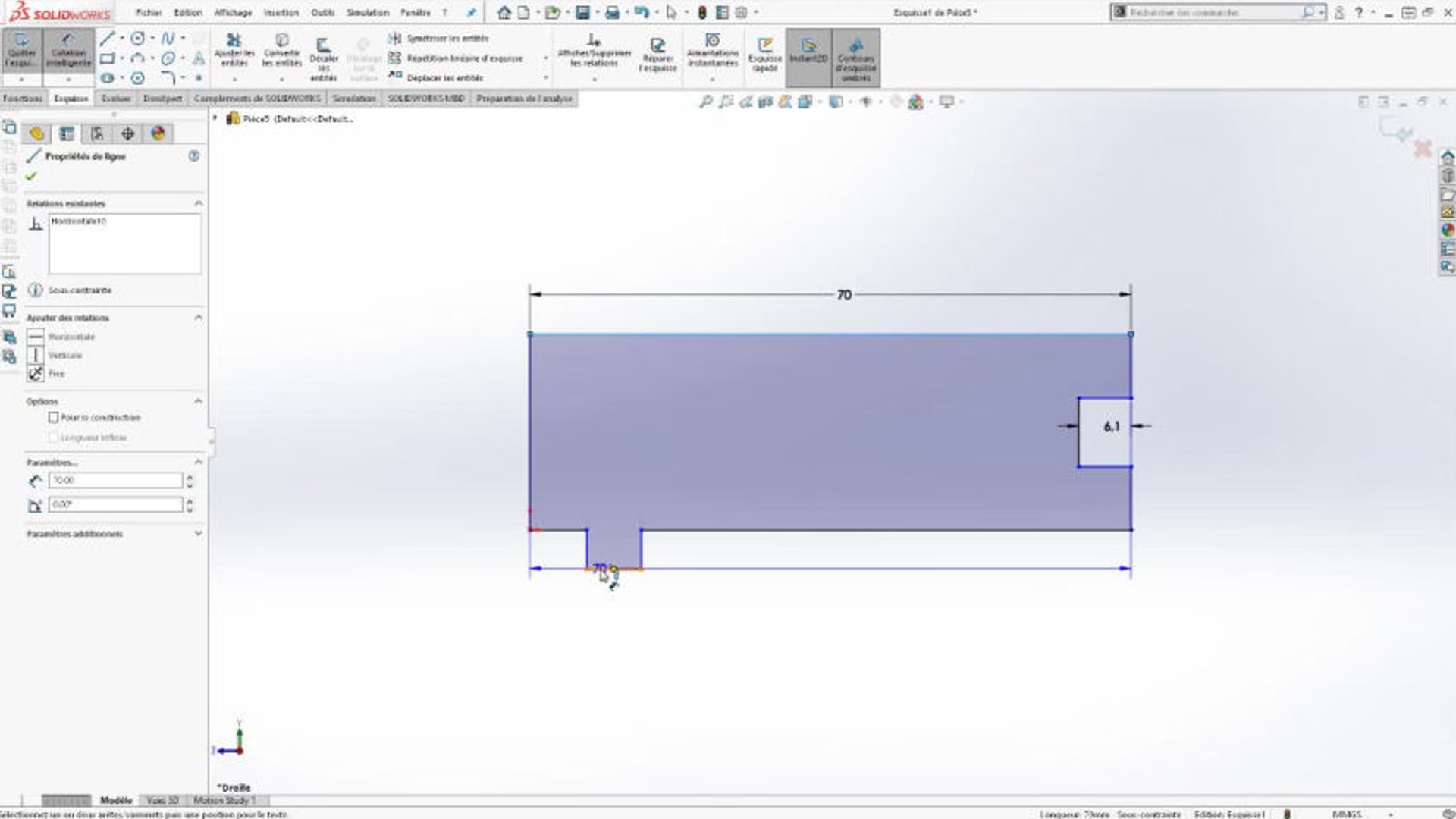Select the Spline sketch tool
The width and height of the screenshot is (1456, 819).
tap(168, 38)
